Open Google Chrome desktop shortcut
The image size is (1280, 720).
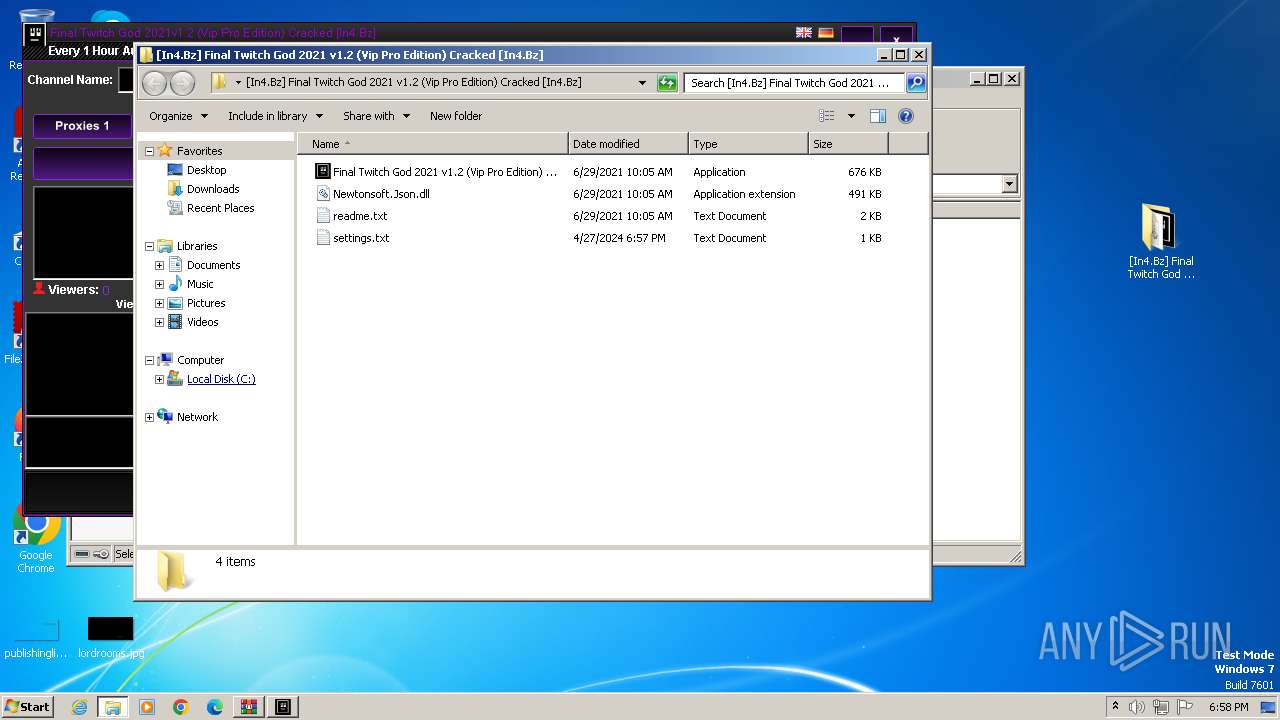[36, 540]
